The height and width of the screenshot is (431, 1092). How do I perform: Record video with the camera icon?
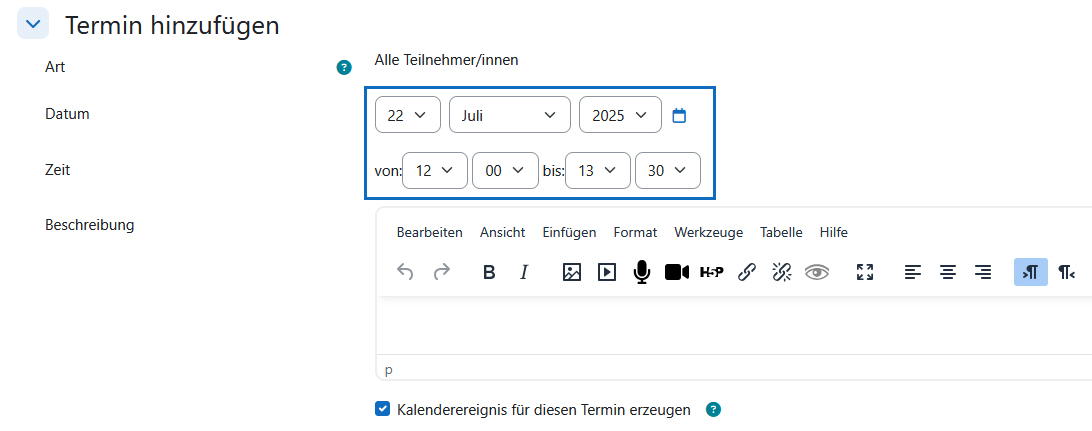coord(677,272)
